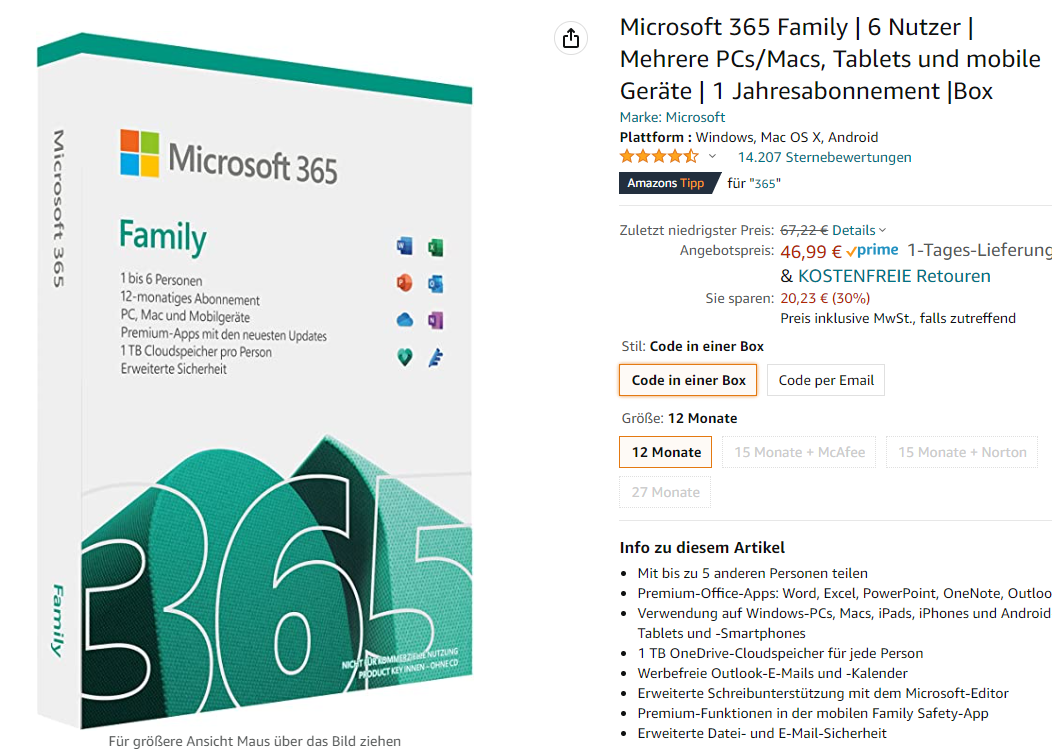The width and height of the screenshot is (1052, 750).
Task: Open the "14.207 Sternebewertungen" reviews link
Action: (x=824, y=157)
